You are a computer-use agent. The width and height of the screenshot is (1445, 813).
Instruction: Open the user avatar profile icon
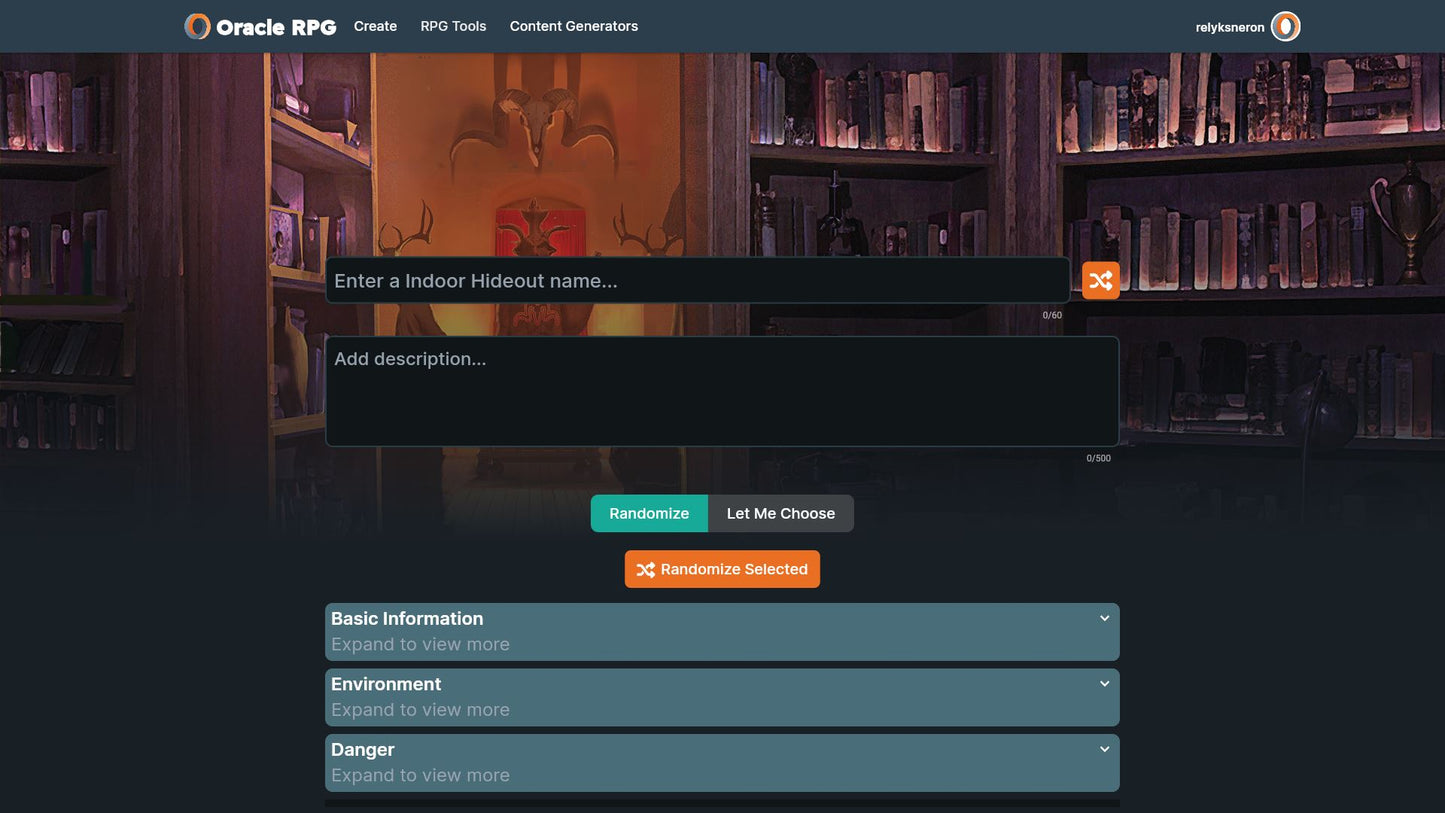click(1285, 27)
